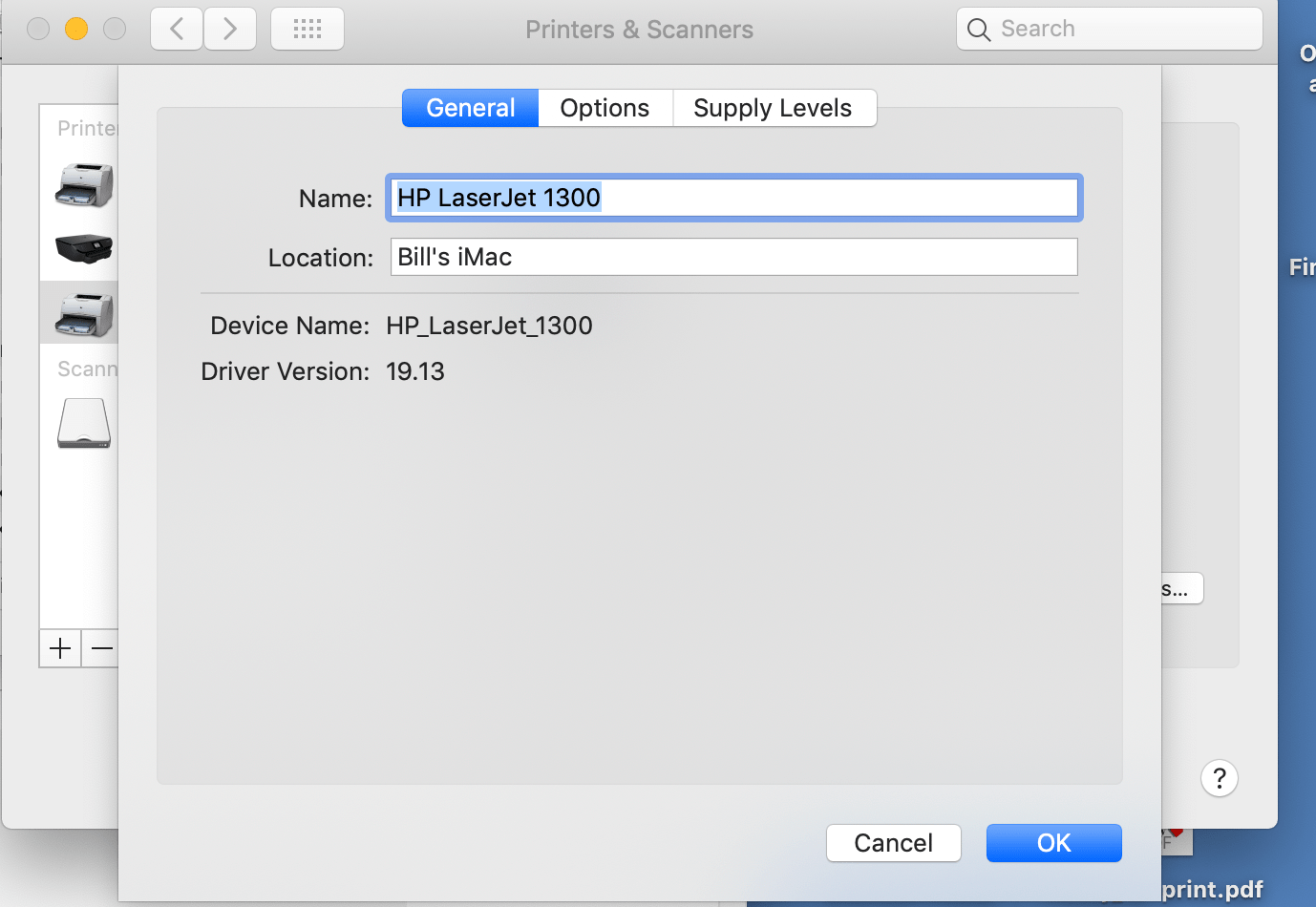Click the Device Name: label
This screenshot has width=1316, height=907.
(289, 326)
